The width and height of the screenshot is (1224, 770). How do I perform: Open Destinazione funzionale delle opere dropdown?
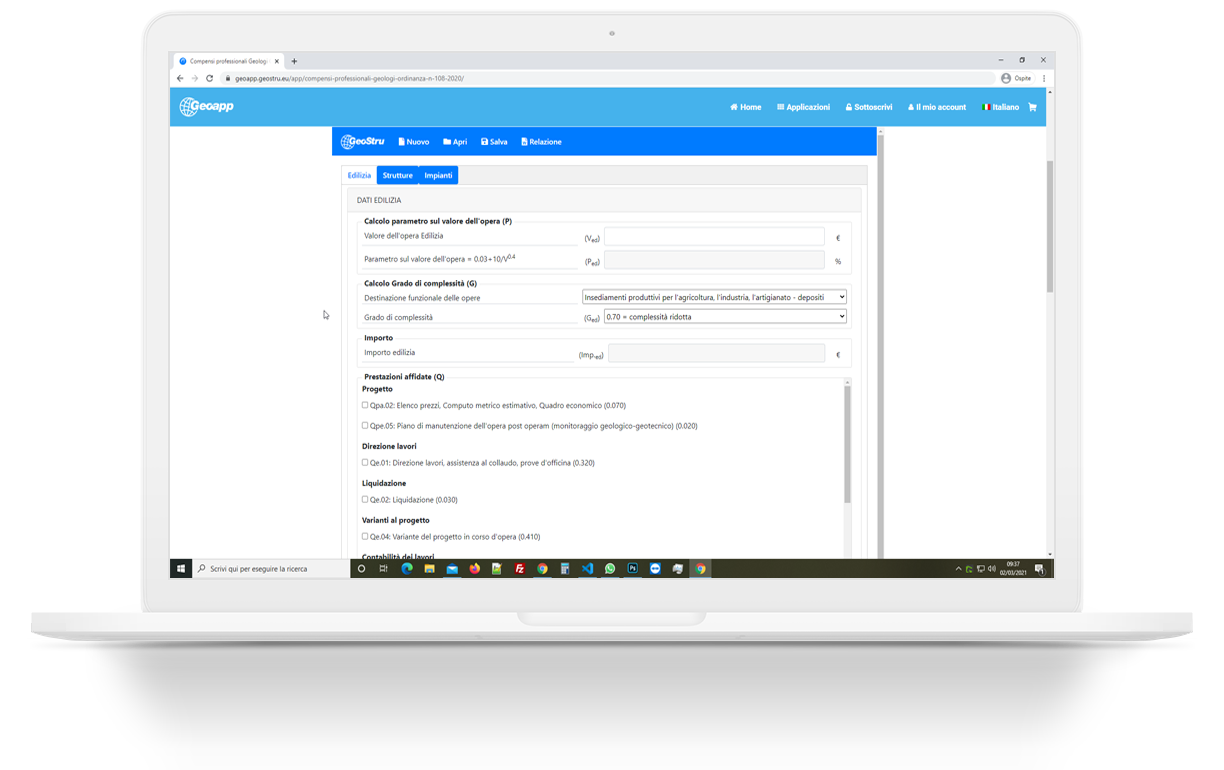[x=714, y=297]
